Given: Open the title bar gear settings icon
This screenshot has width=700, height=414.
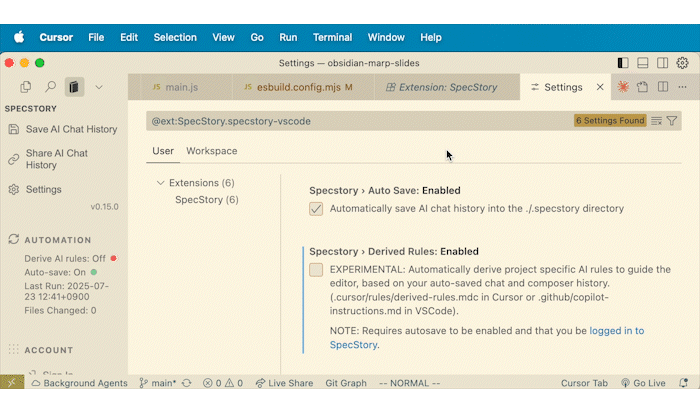Looking at the screenshot, I should [x=682, y=63].
